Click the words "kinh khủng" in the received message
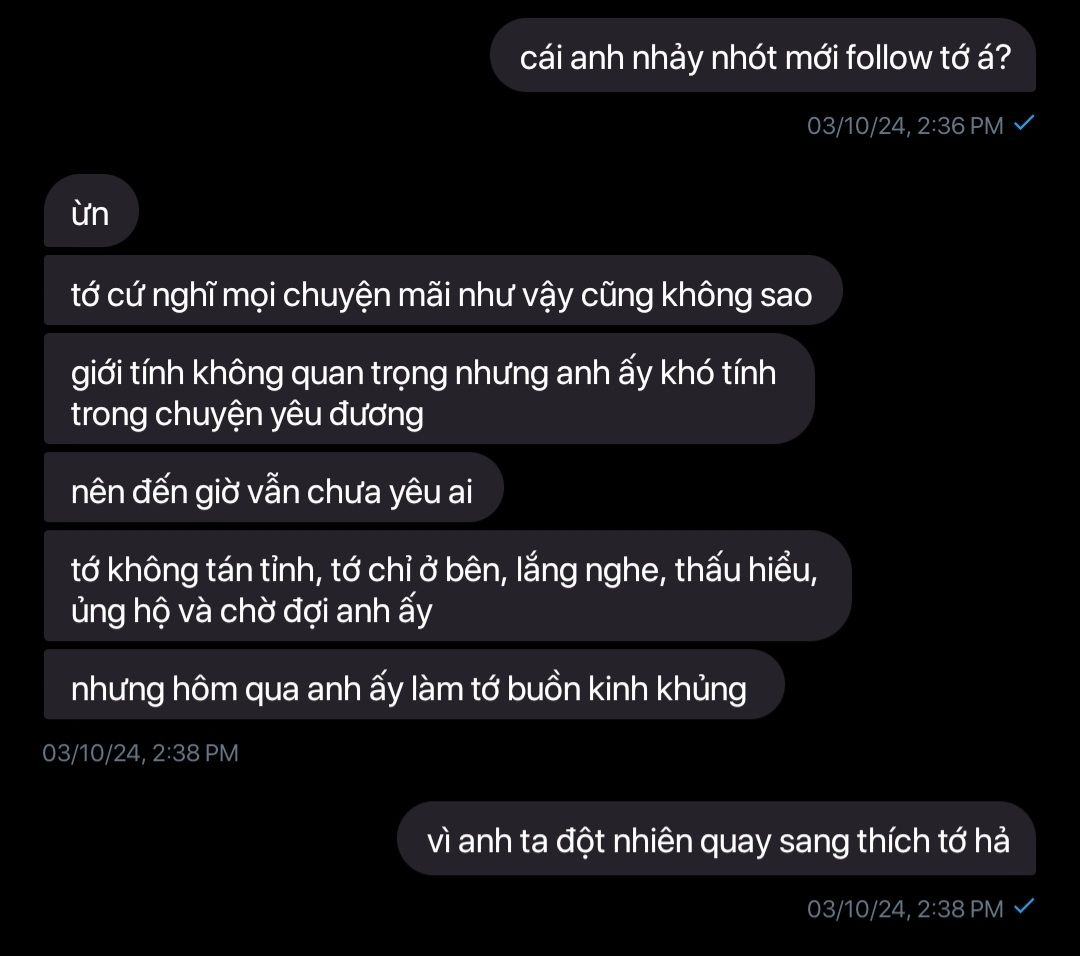This screenshot has height=956, width=1080. [x=667, y=689]
